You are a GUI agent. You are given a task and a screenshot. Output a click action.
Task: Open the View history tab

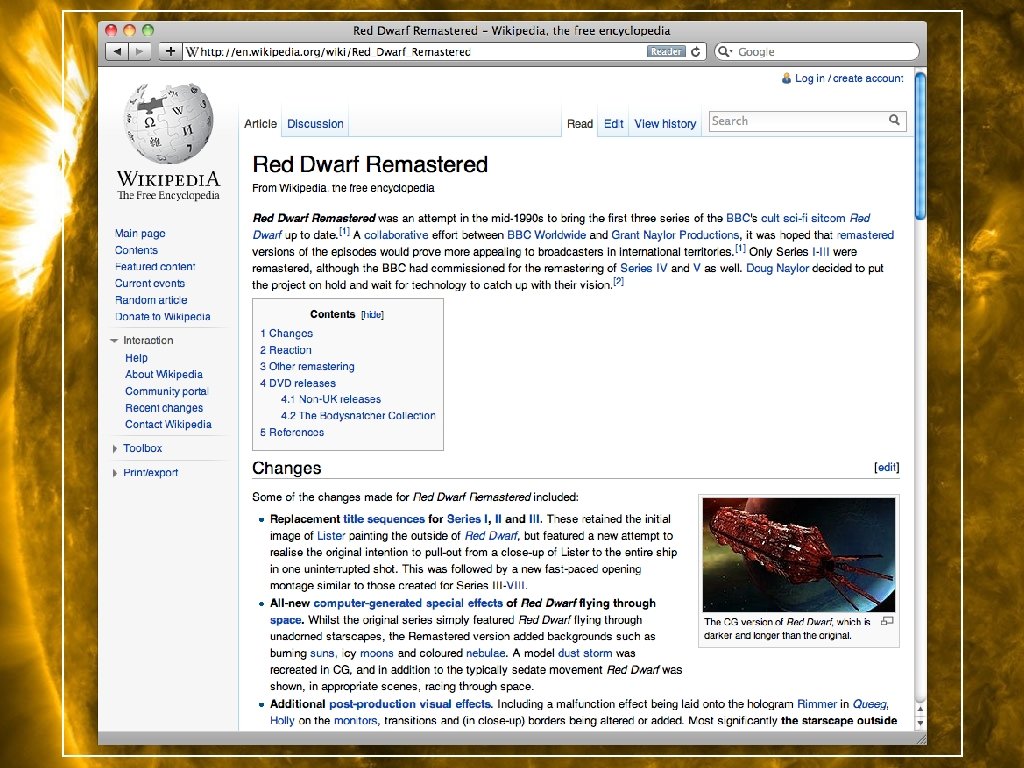tap(665, 123)
